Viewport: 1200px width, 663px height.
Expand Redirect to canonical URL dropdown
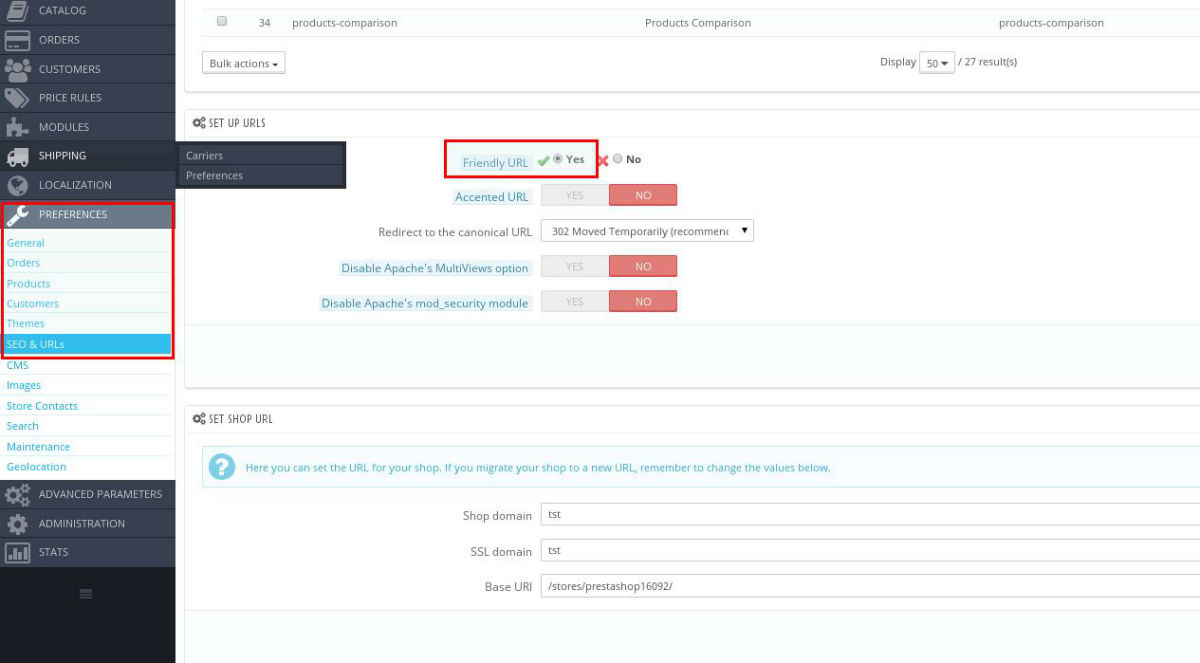tap(647, 231)
